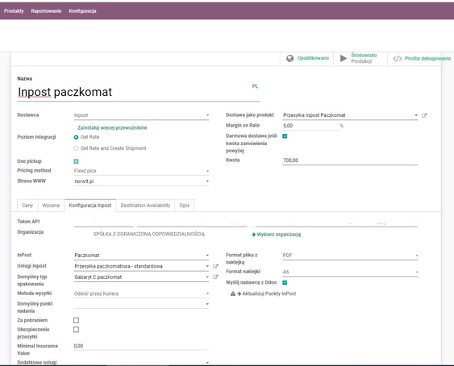
Task: Click Zainstaluj więcej przewoźników link
Action: [x=112, y=128]
